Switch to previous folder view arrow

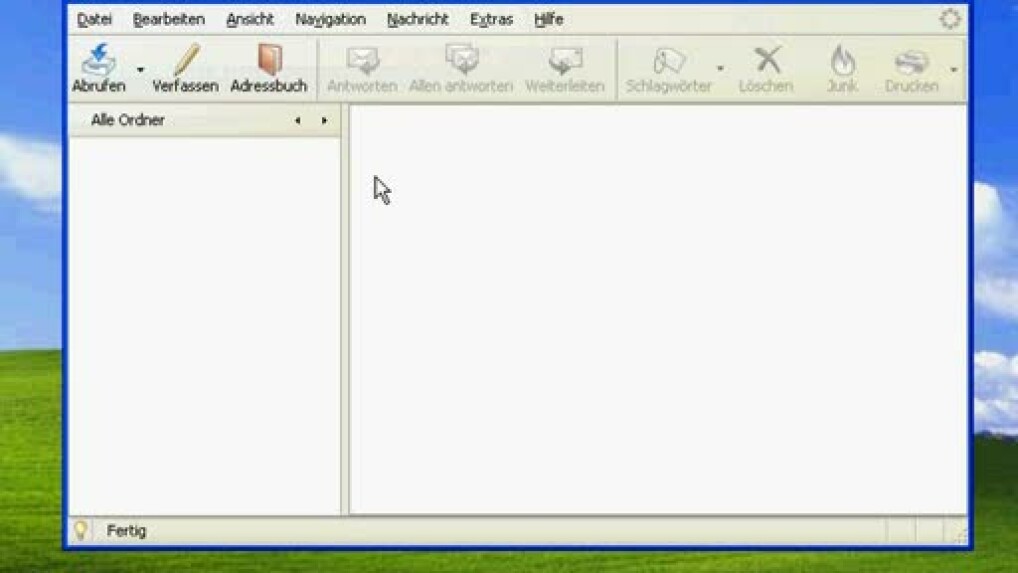(297, 121)
